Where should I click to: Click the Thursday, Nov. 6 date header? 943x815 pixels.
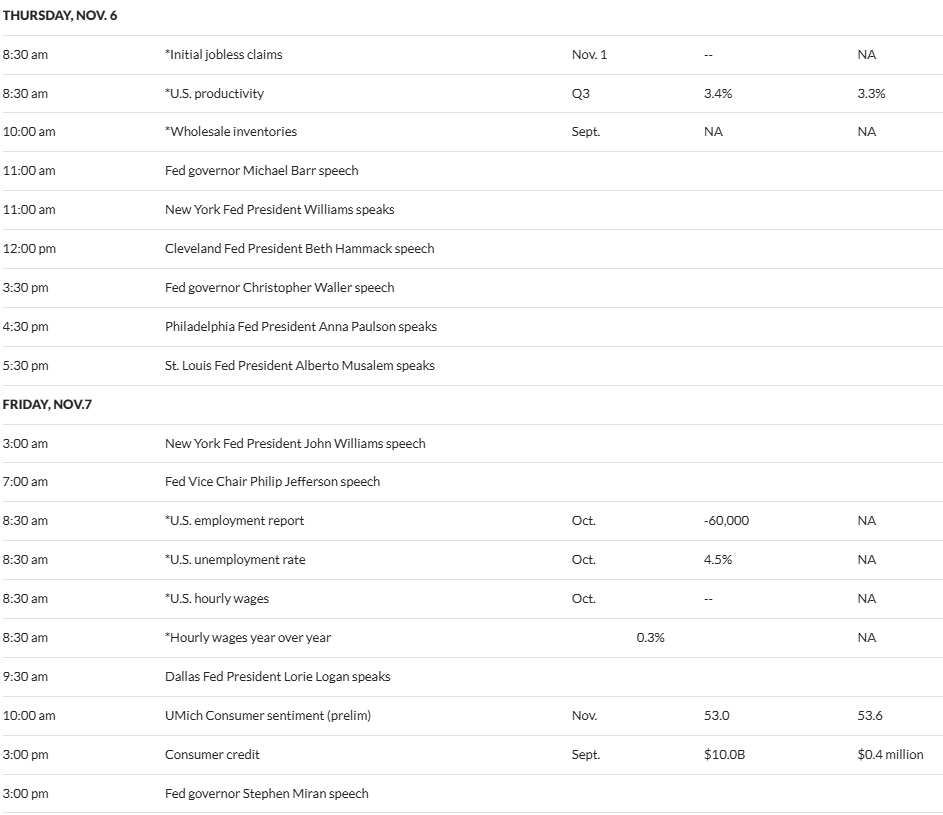60,16
